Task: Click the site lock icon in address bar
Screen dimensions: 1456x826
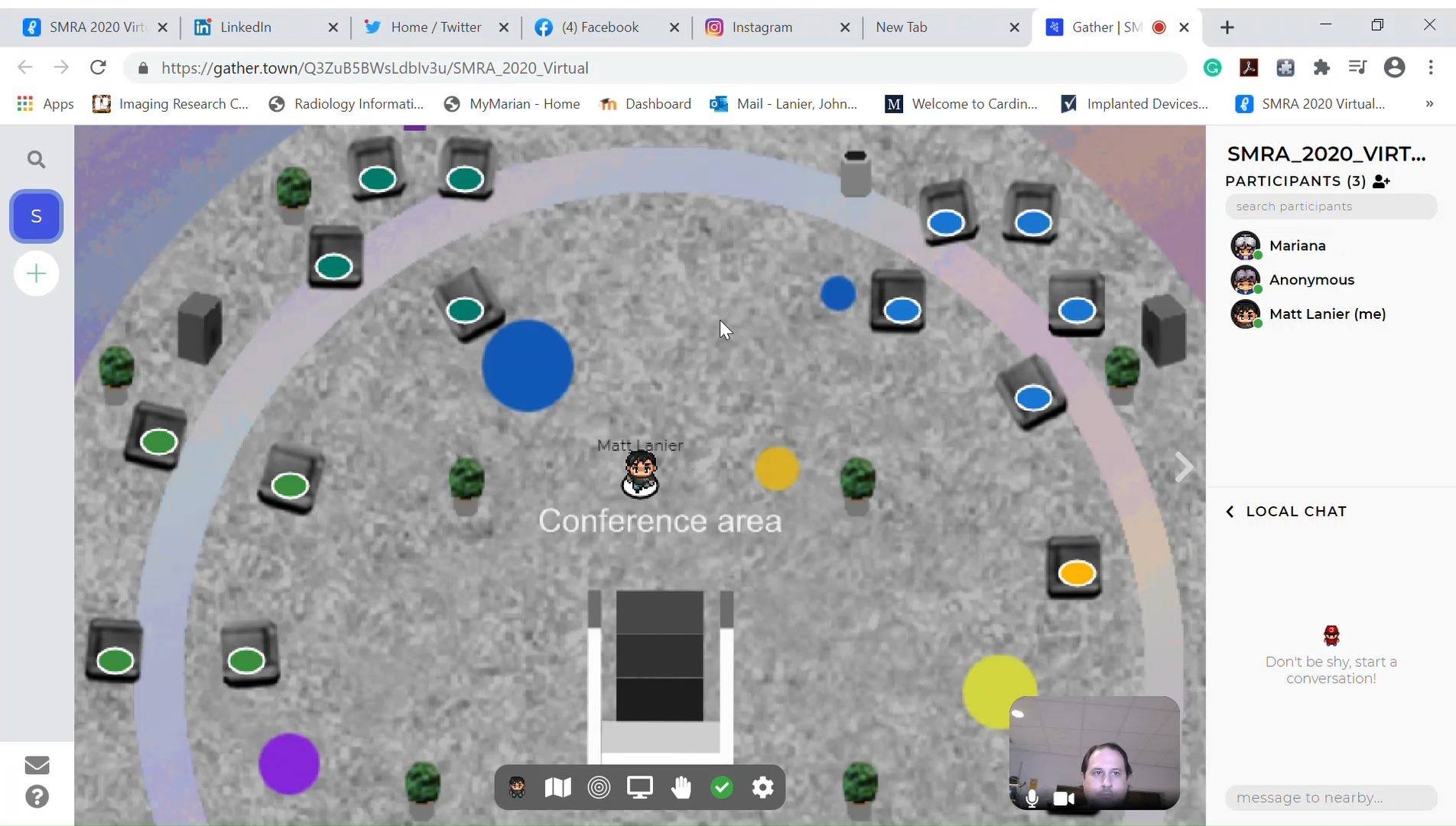Action: coord(143,68)
